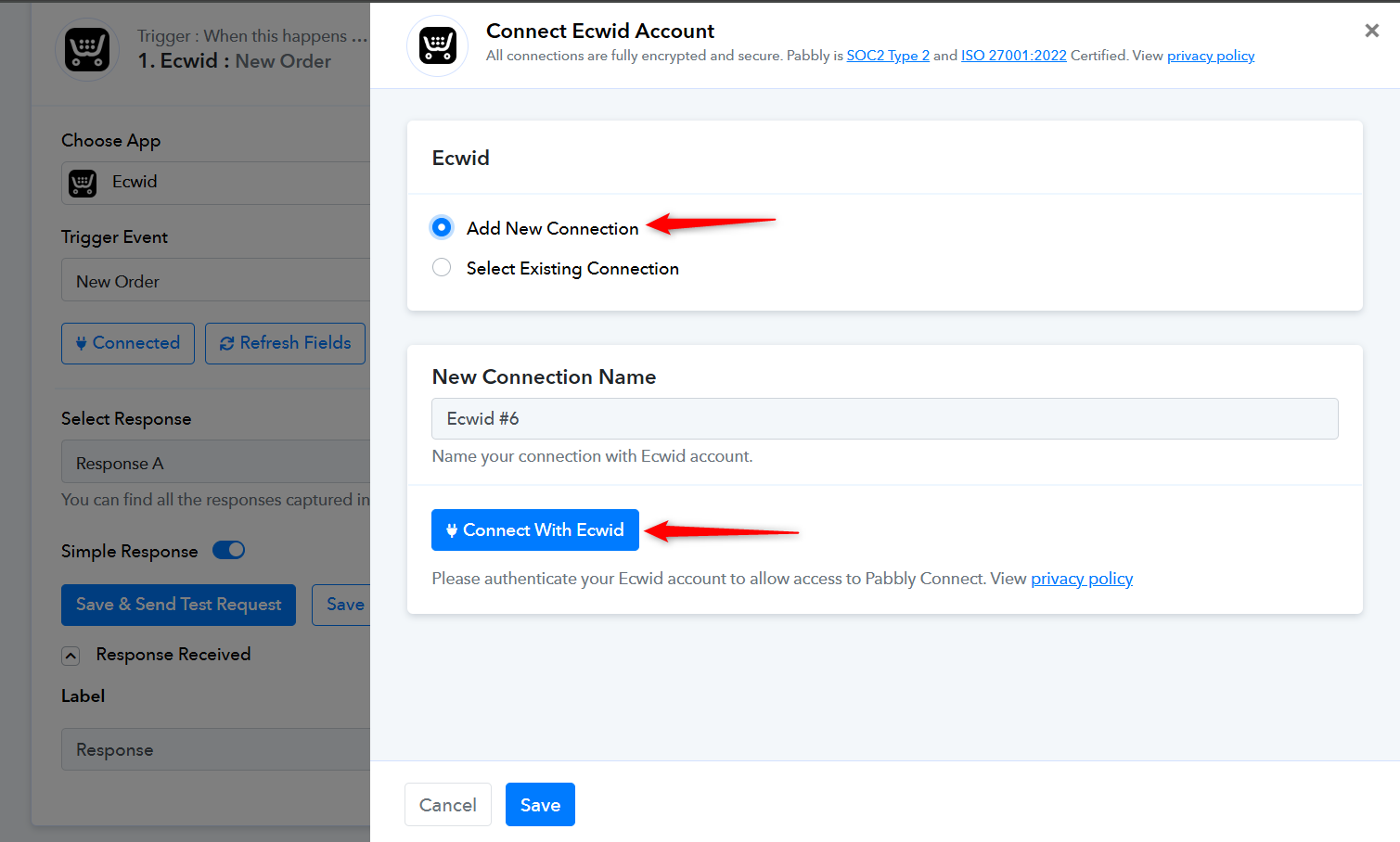
Task: Click the Connected button
Action: coord(128,343)
